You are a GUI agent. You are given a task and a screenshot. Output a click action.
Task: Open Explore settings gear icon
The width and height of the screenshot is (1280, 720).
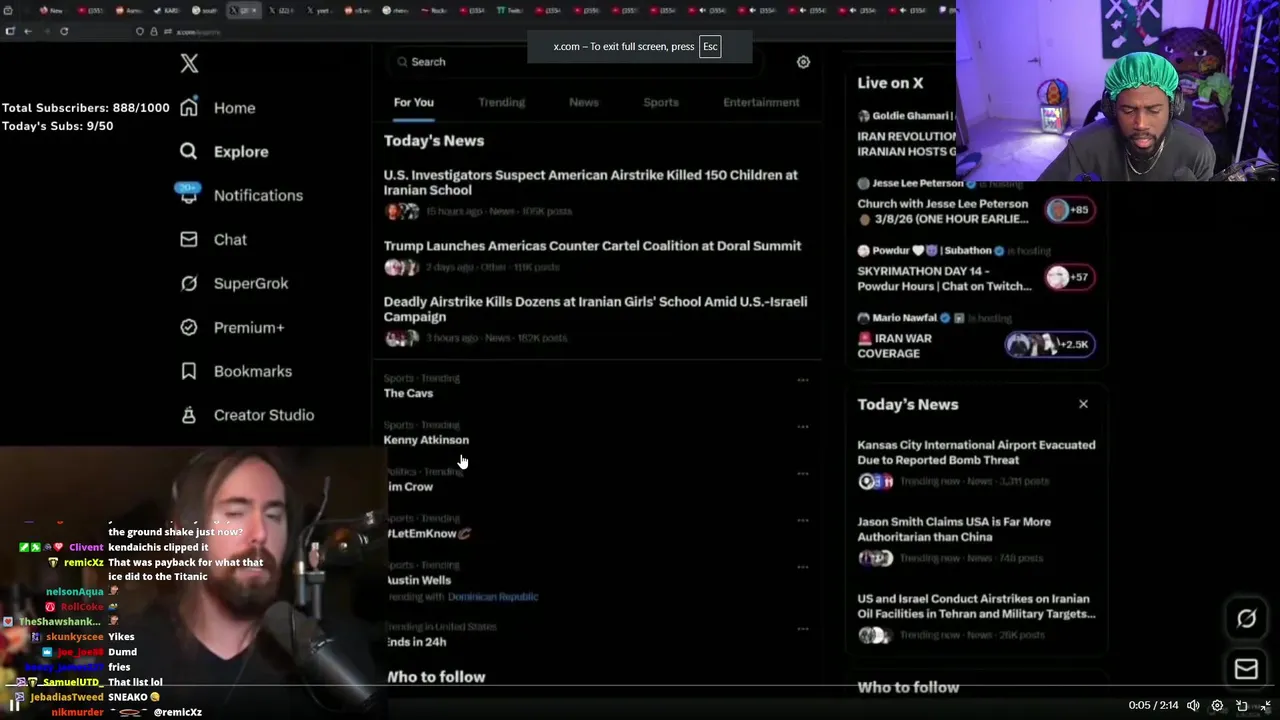(x=803, y=62)
